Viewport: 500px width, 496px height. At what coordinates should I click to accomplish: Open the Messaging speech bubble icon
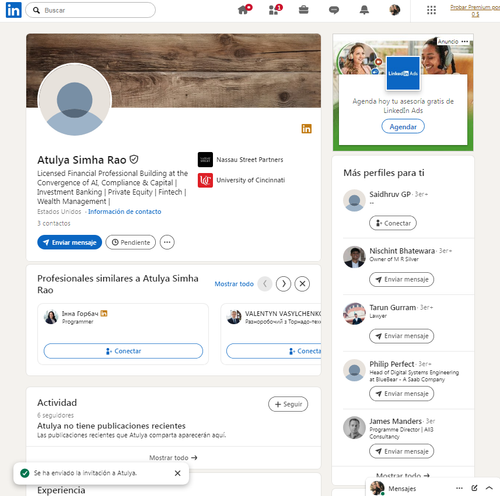pos(334,10)
